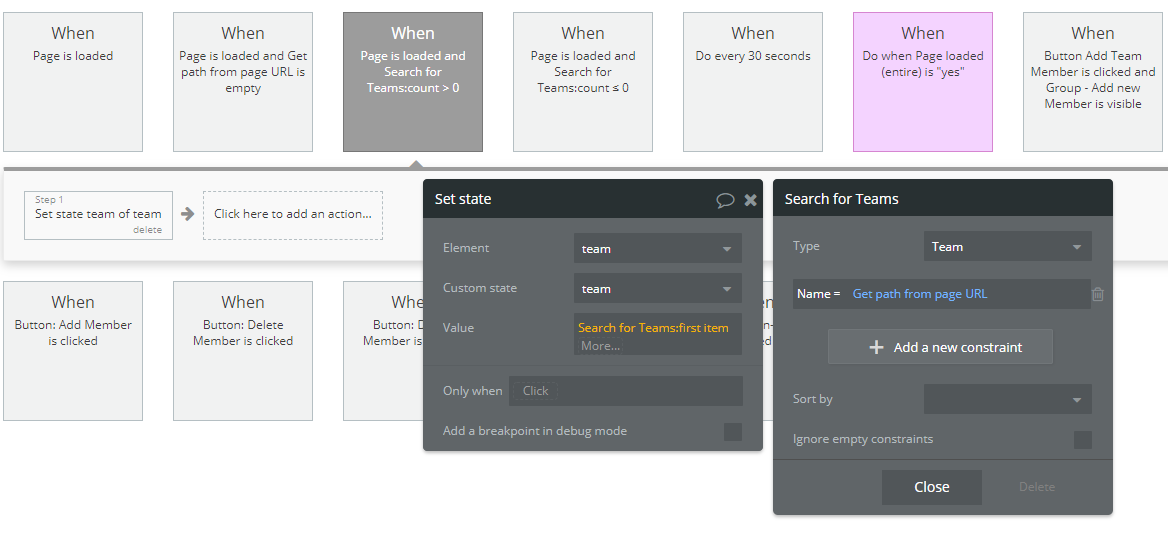Screen dimensions: 1168x552
Task: Click 'Get path from page URL' constraint value
Action: [920, 294]
